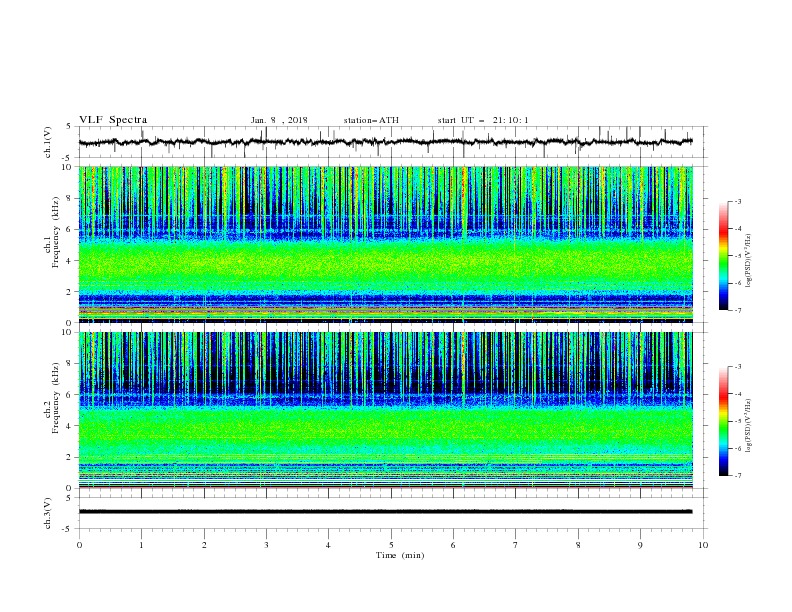The image size is (792, 612).
Task: Click the date 'Jan. 8 , 2018'
Action: click(x=279, y=120)
